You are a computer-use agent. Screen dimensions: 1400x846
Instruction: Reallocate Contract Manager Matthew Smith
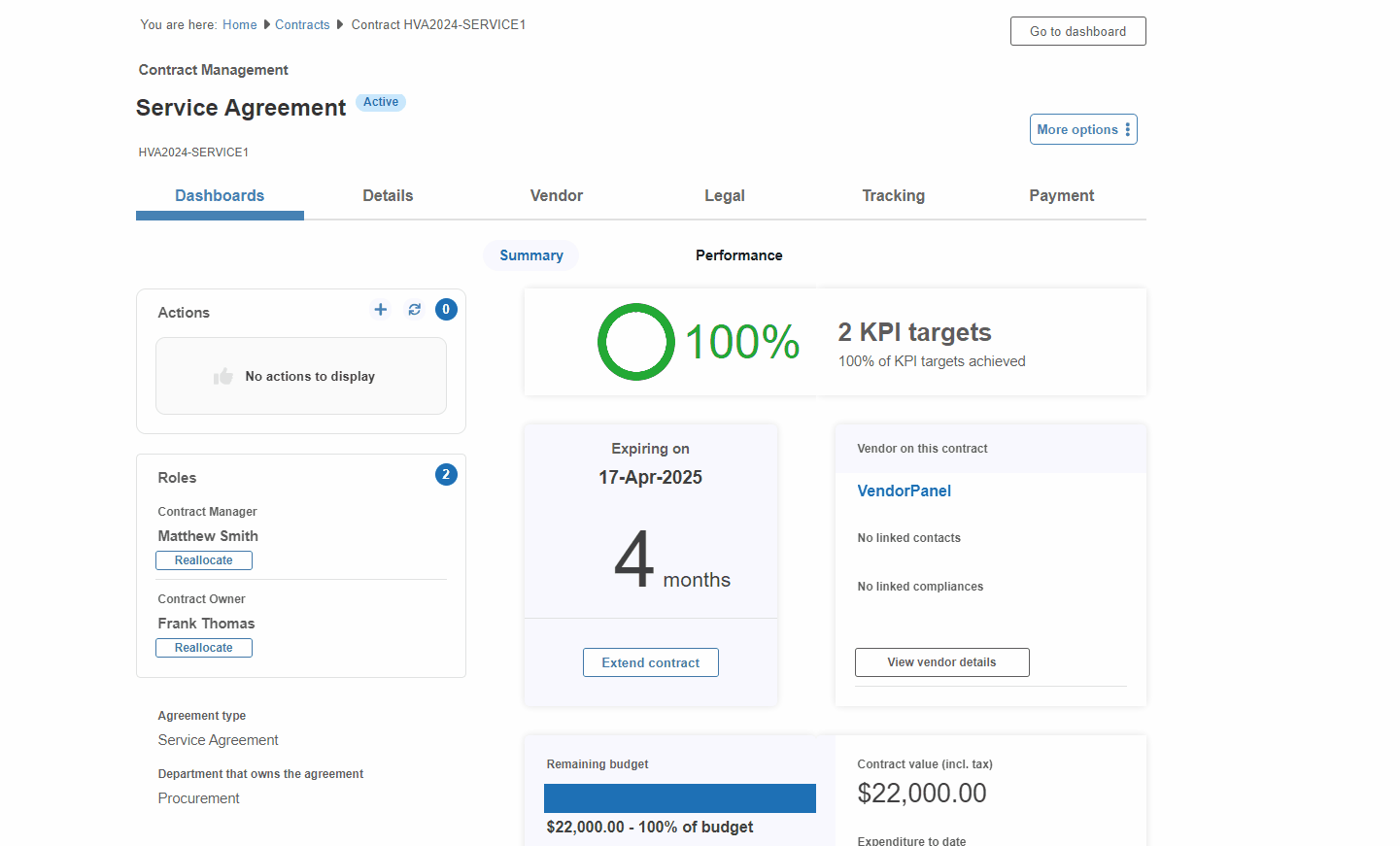[x=204, y=560]
